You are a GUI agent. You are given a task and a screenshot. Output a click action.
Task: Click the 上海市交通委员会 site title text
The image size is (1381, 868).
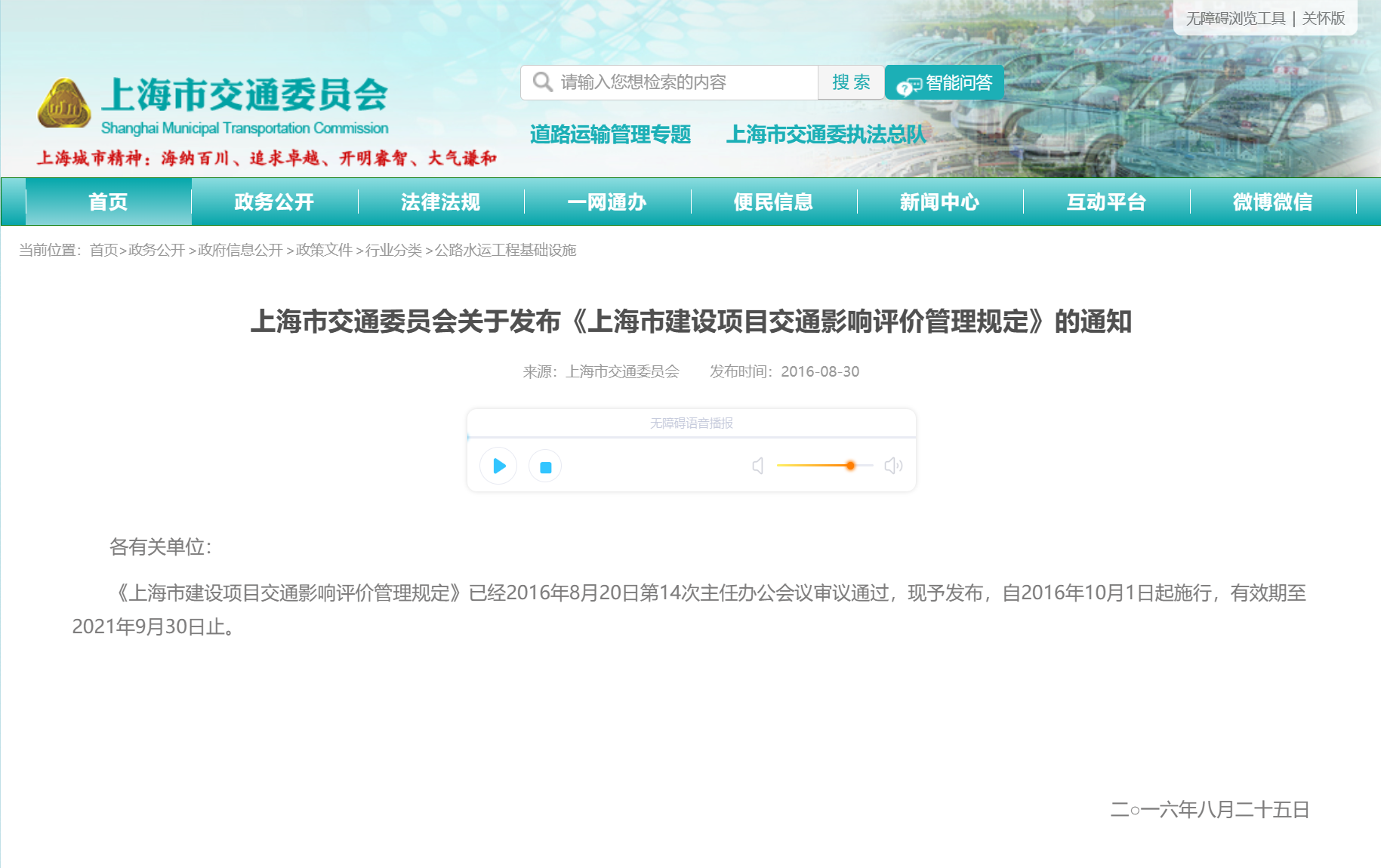coord(245,95)
